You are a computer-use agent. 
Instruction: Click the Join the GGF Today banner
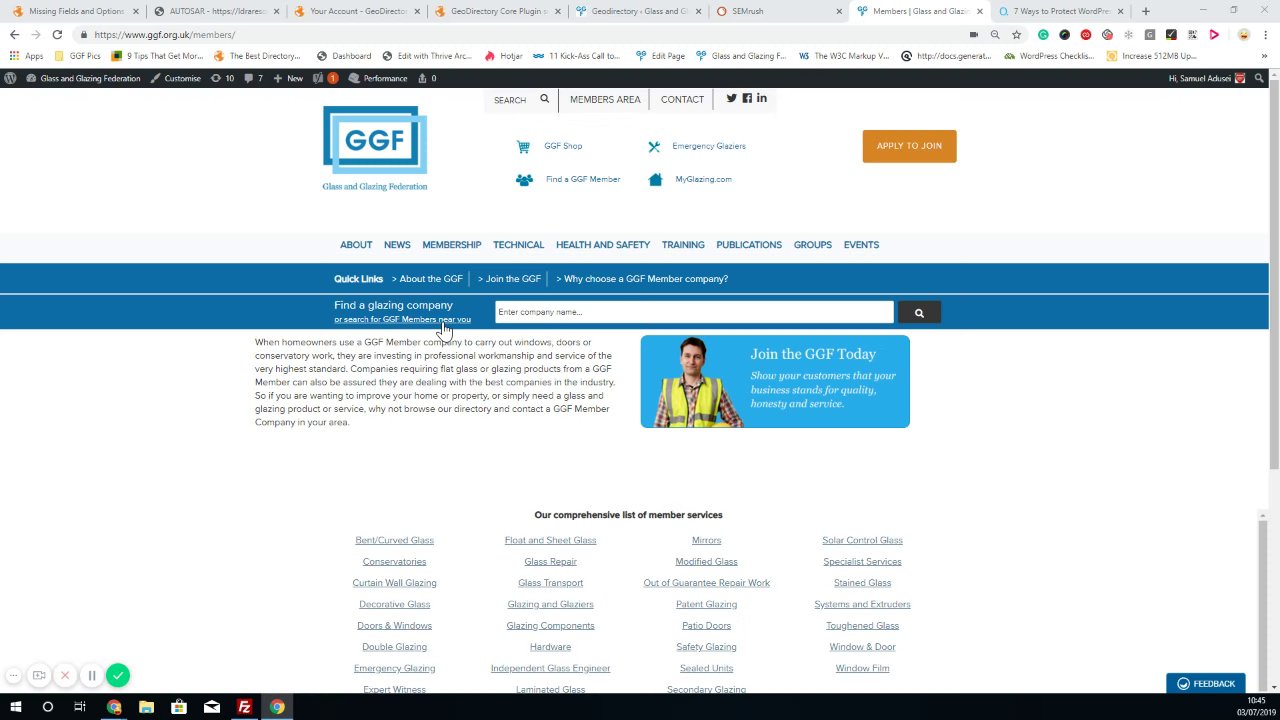[775, 382]
